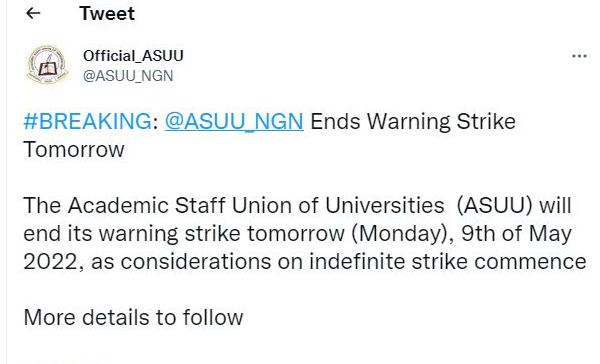Click the ASUU logo avatar

[x=47, y=65]
